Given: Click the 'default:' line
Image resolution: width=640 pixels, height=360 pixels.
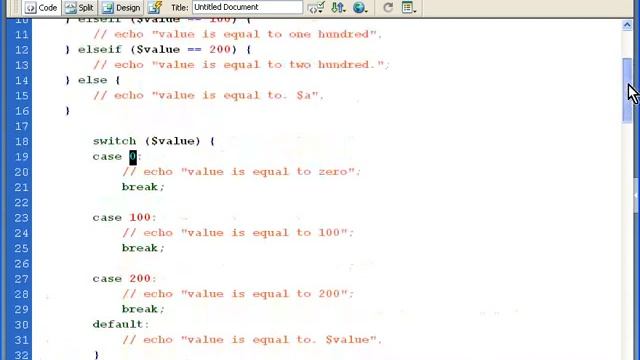Looking at the screenshot, I should click(121, 324).
